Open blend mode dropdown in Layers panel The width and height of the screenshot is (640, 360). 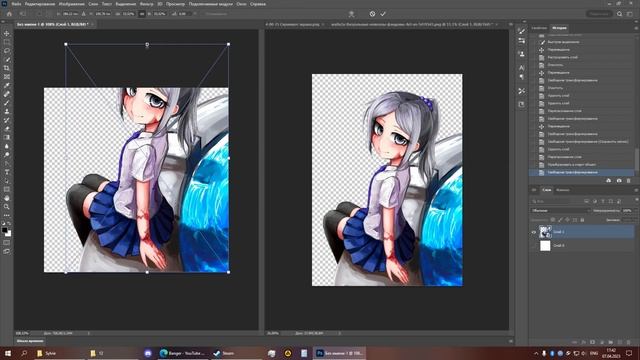tap(561, 211)
